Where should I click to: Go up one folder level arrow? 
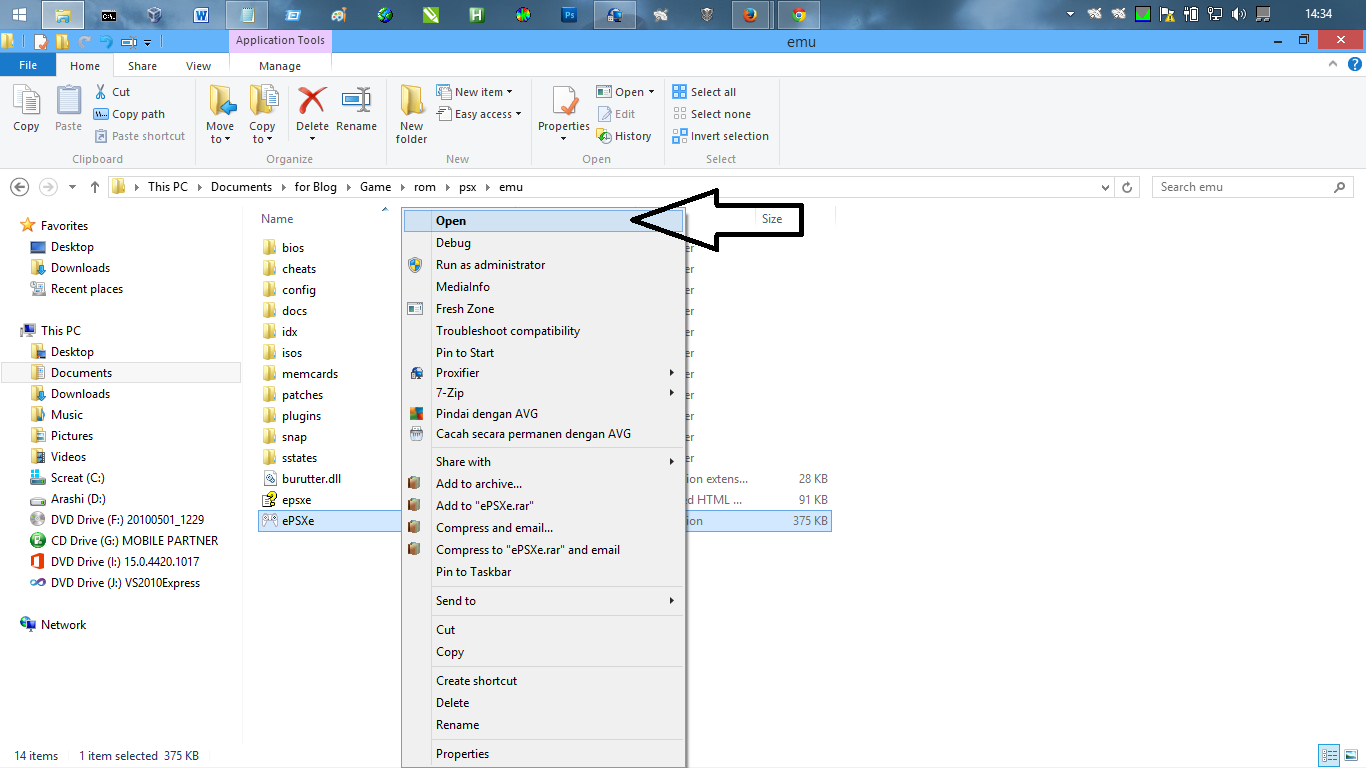point(95,187)
